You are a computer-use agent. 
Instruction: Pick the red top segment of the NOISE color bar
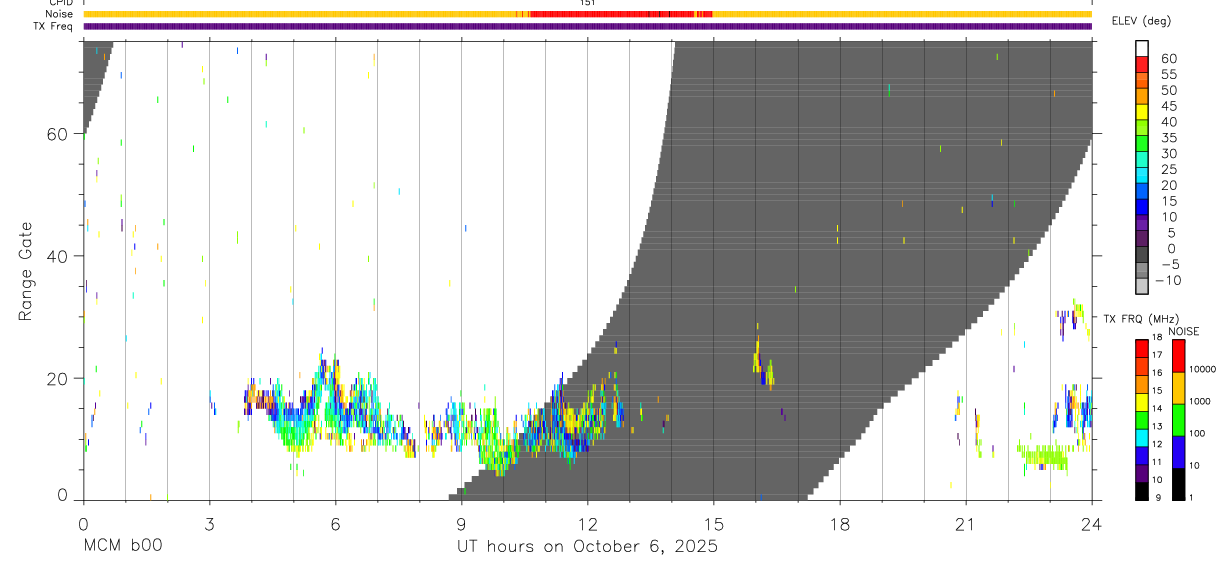(1178, 355)
